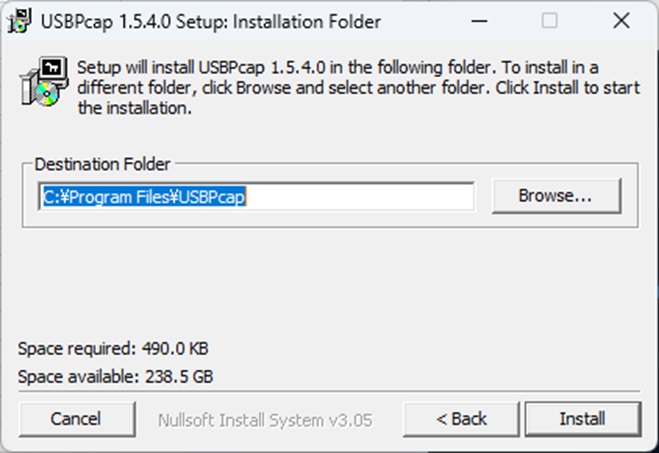Click the Destination Folder group label

pos(102,163)
